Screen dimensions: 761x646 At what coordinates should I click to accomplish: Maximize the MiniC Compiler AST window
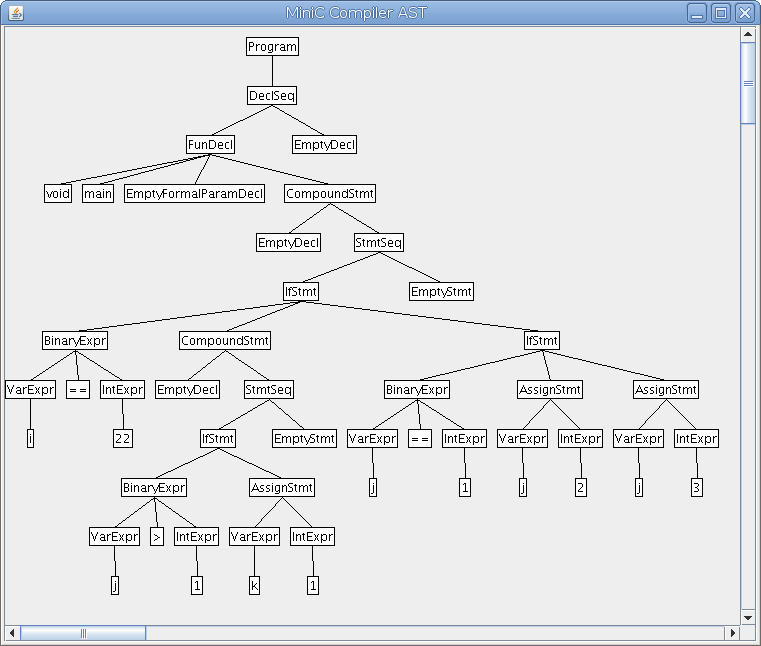coord(721,13)
